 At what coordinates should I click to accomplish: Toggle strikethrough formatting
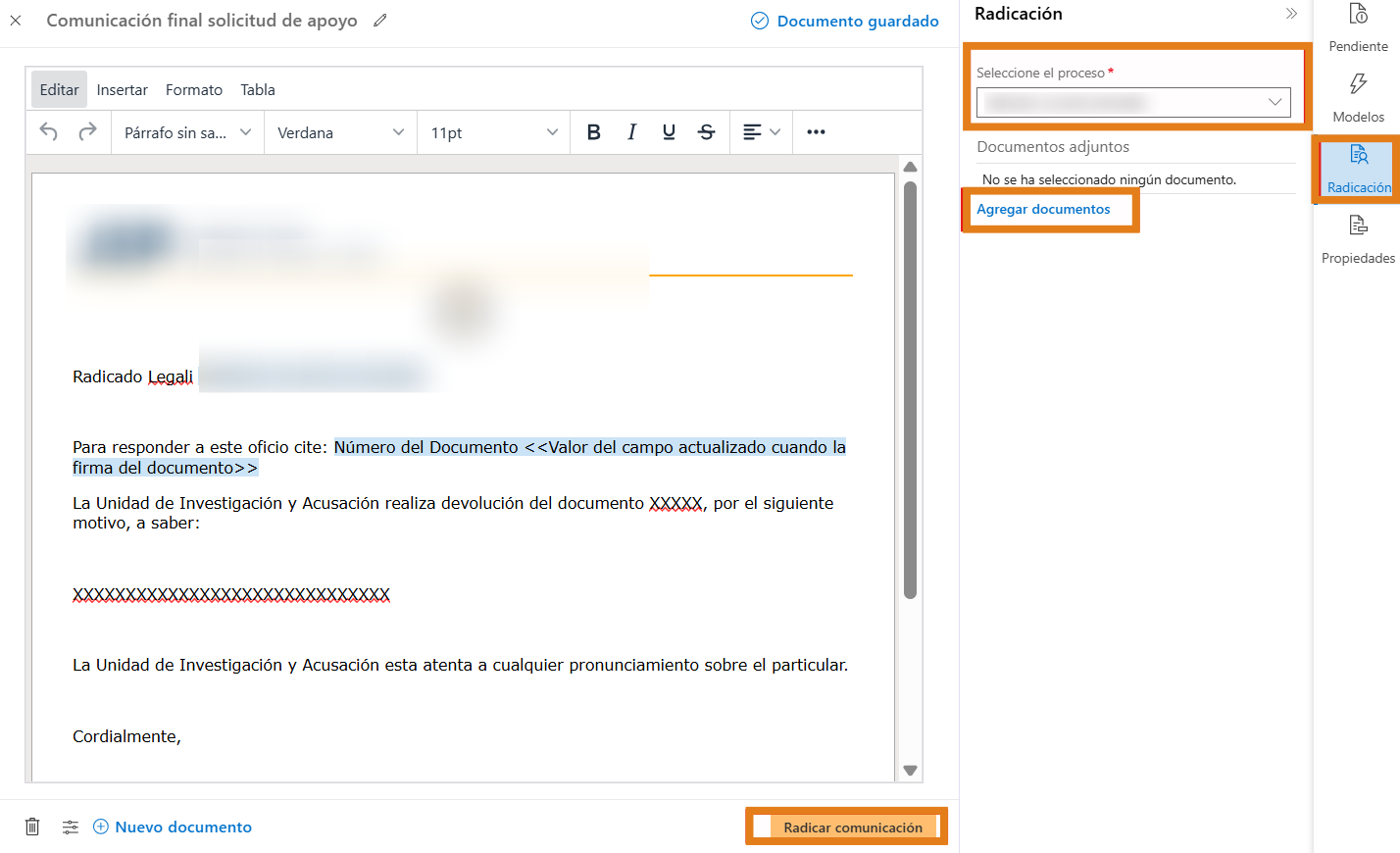[x=706, y=132]
